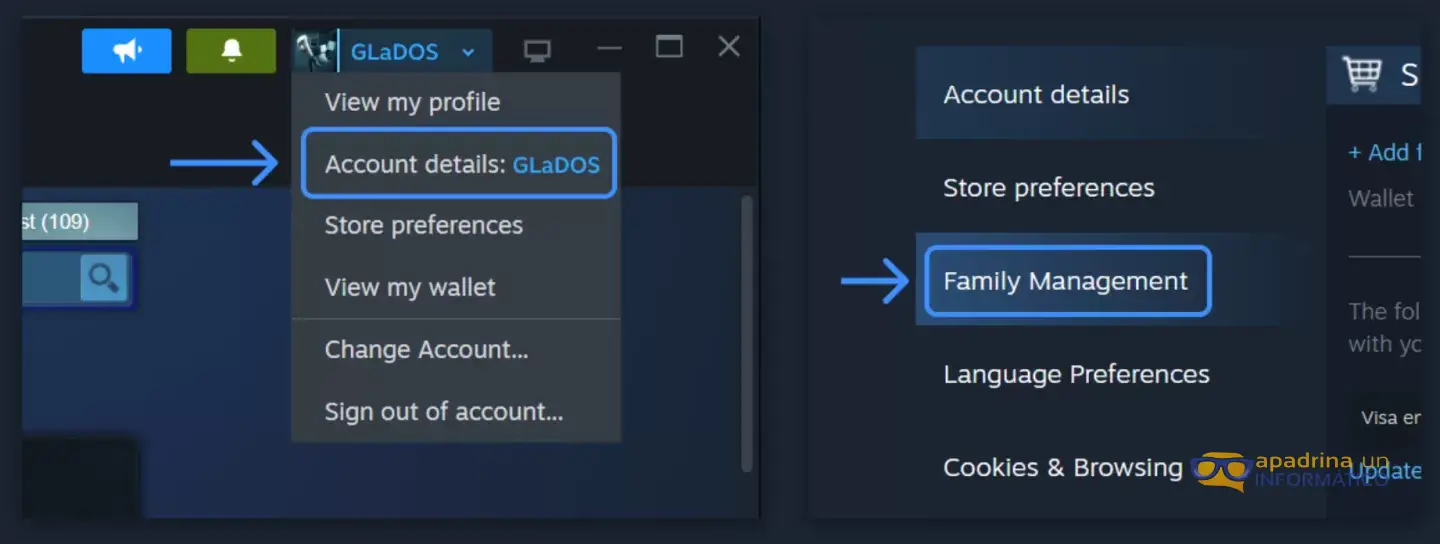Image resolution: width=1440 pixels, height=544 pixels.
Task: Open Family Management in the sidebar
Action: point(1067,282)
